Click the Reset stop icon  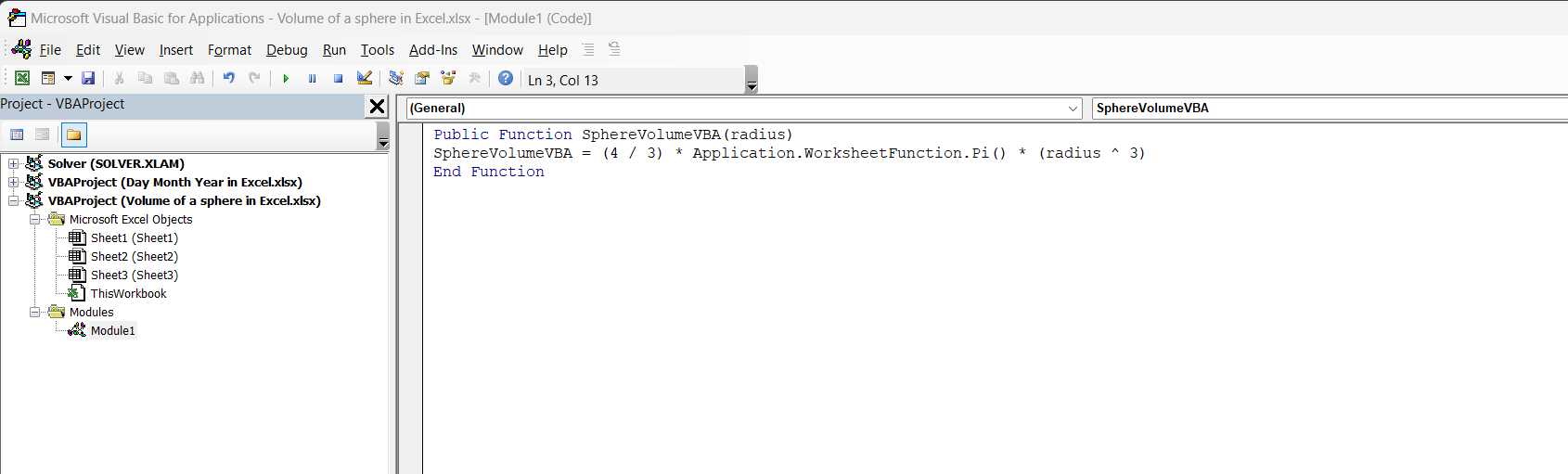(338, 79)
